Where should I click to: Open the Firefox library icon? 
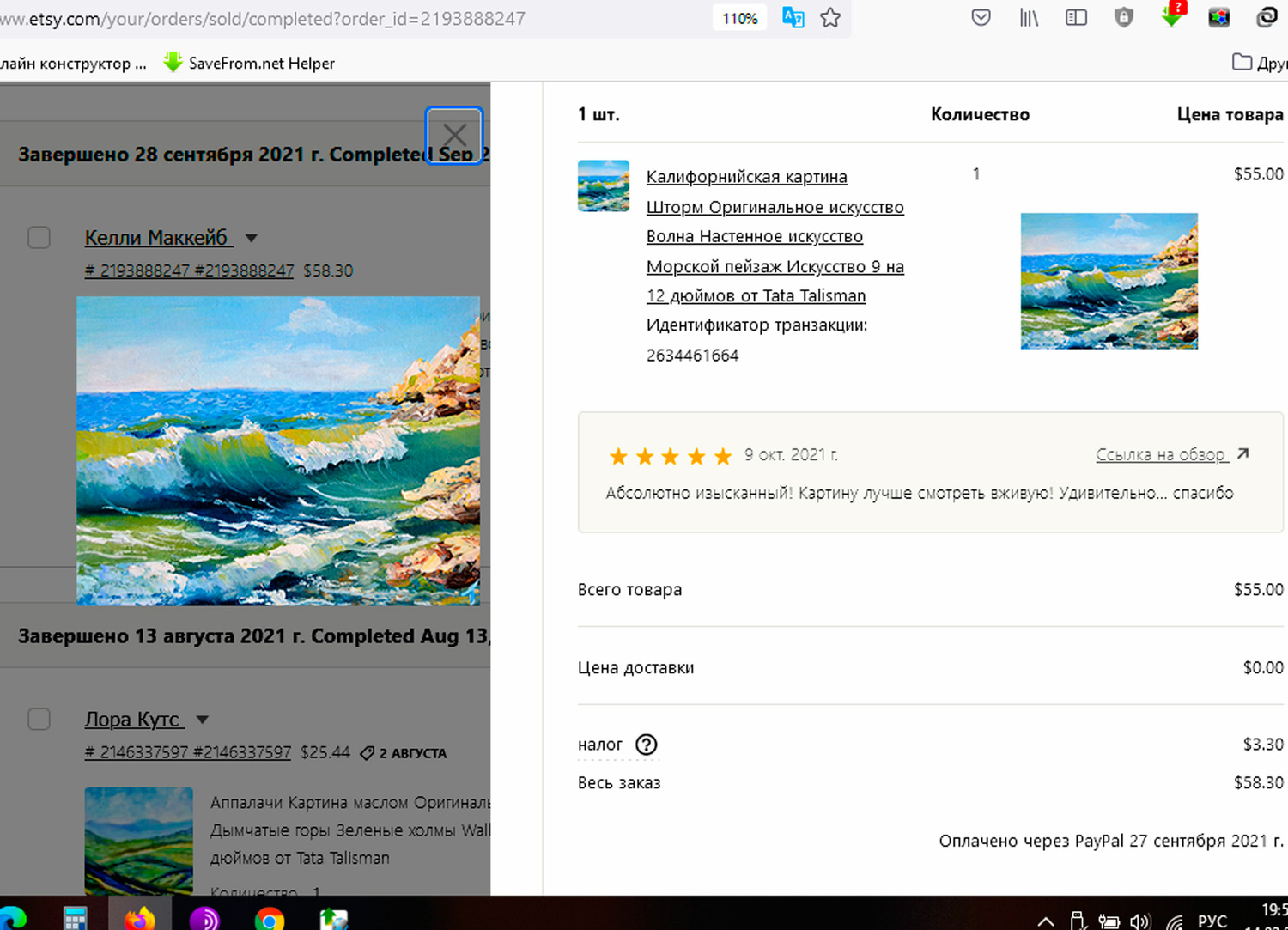(x=1029, y=18)
